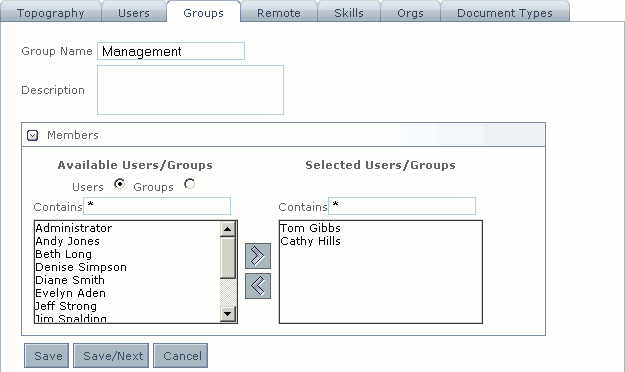
Task: Click the Save/Next button
Action: point(111,356)
